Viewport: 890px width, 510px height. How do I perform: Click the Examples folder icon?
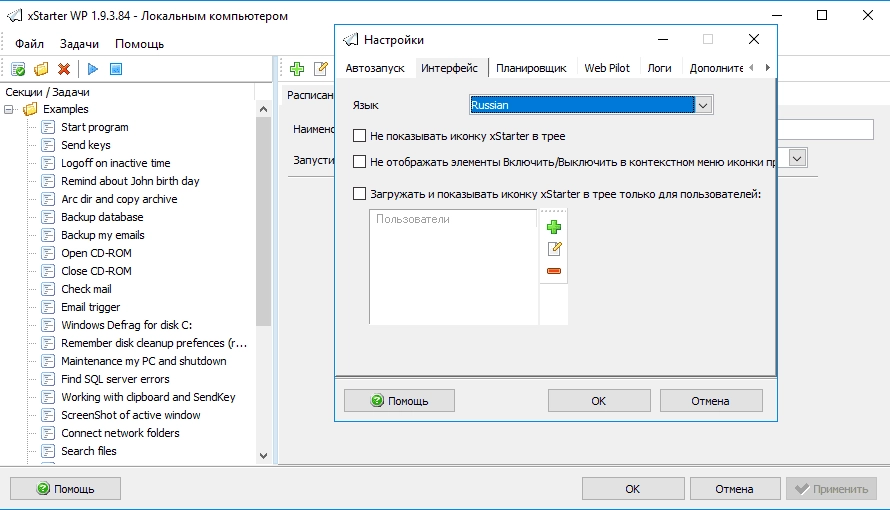coord(30,109)
